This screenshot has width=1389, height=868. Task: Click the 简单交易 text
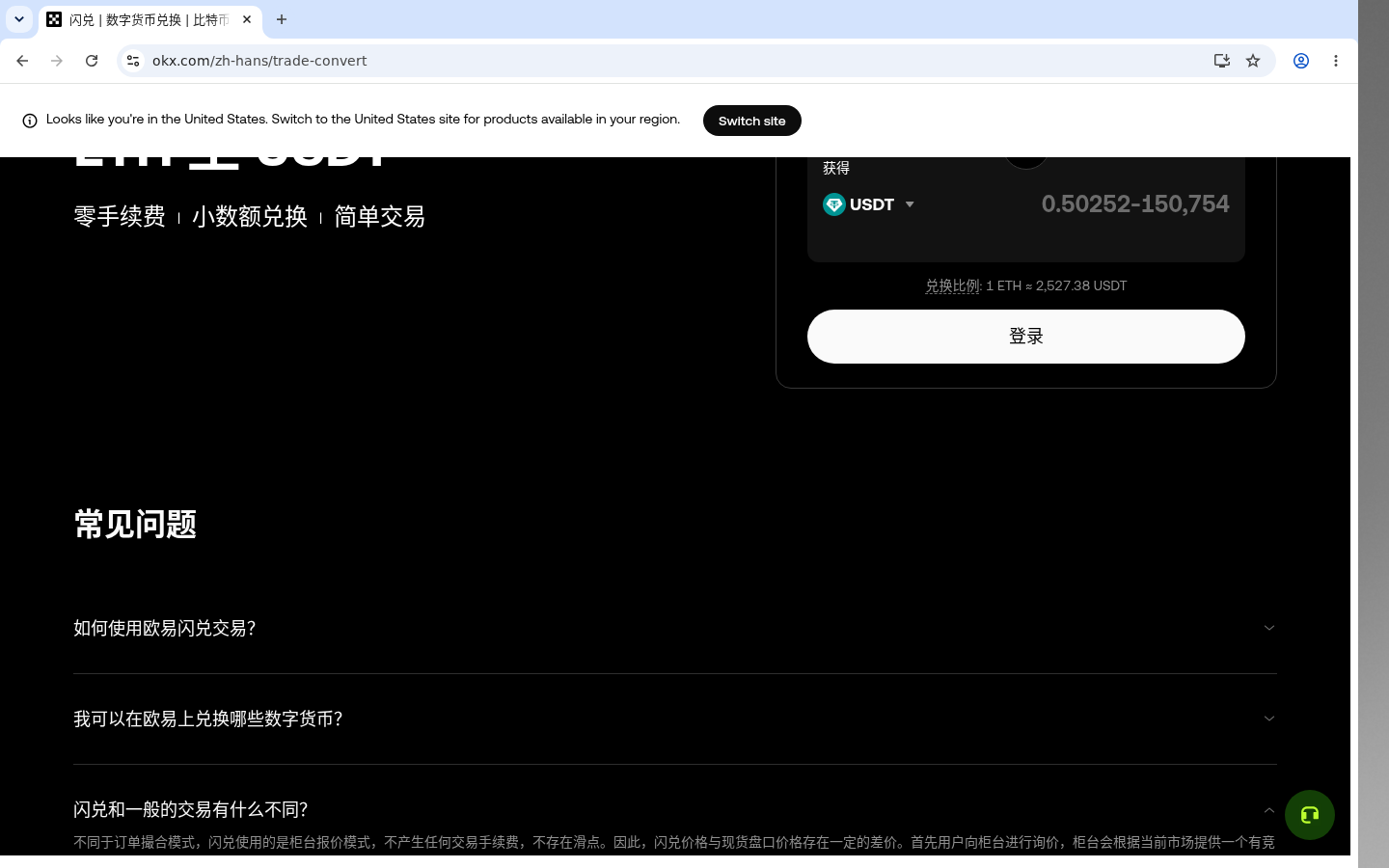point(380,217)
